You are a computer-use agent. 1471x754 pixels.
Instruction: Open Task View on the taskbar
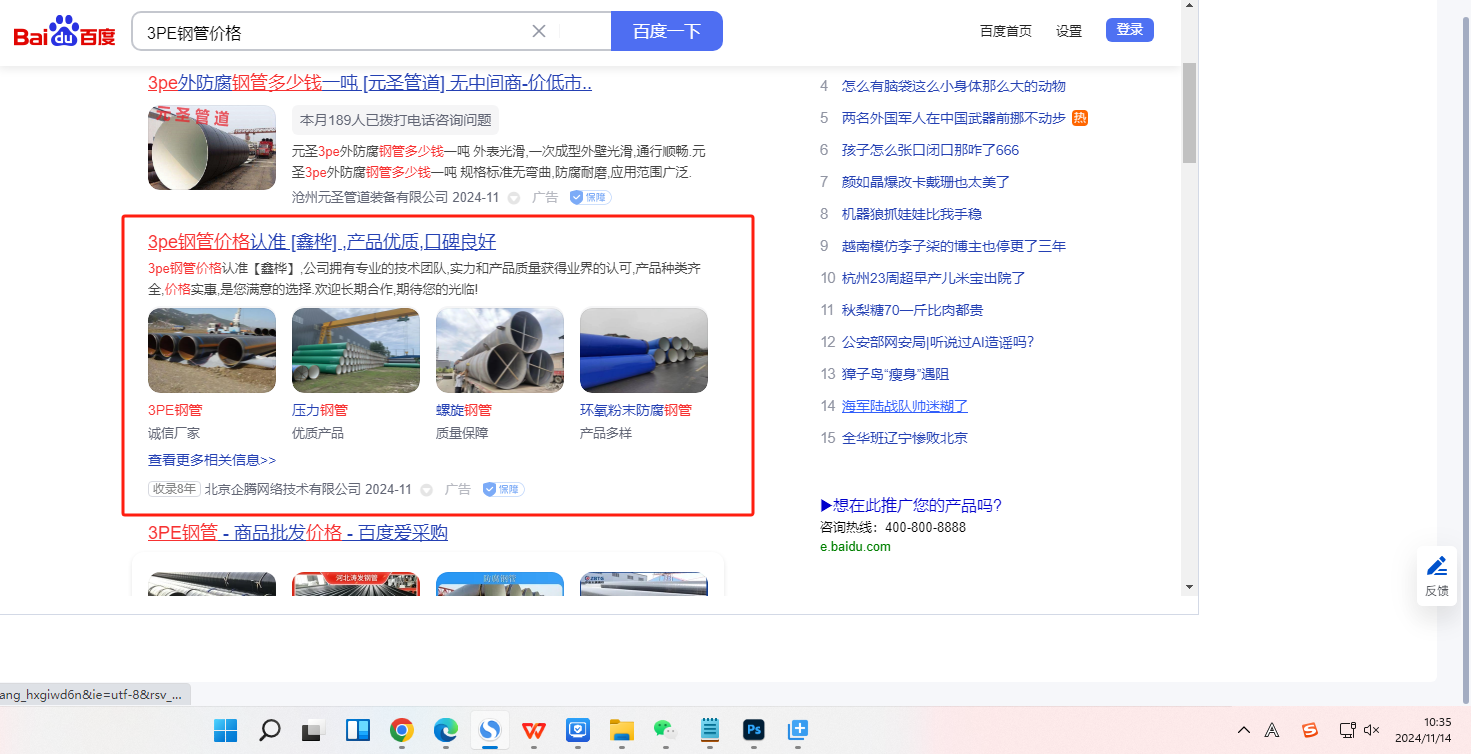click(x=313, y=730)
